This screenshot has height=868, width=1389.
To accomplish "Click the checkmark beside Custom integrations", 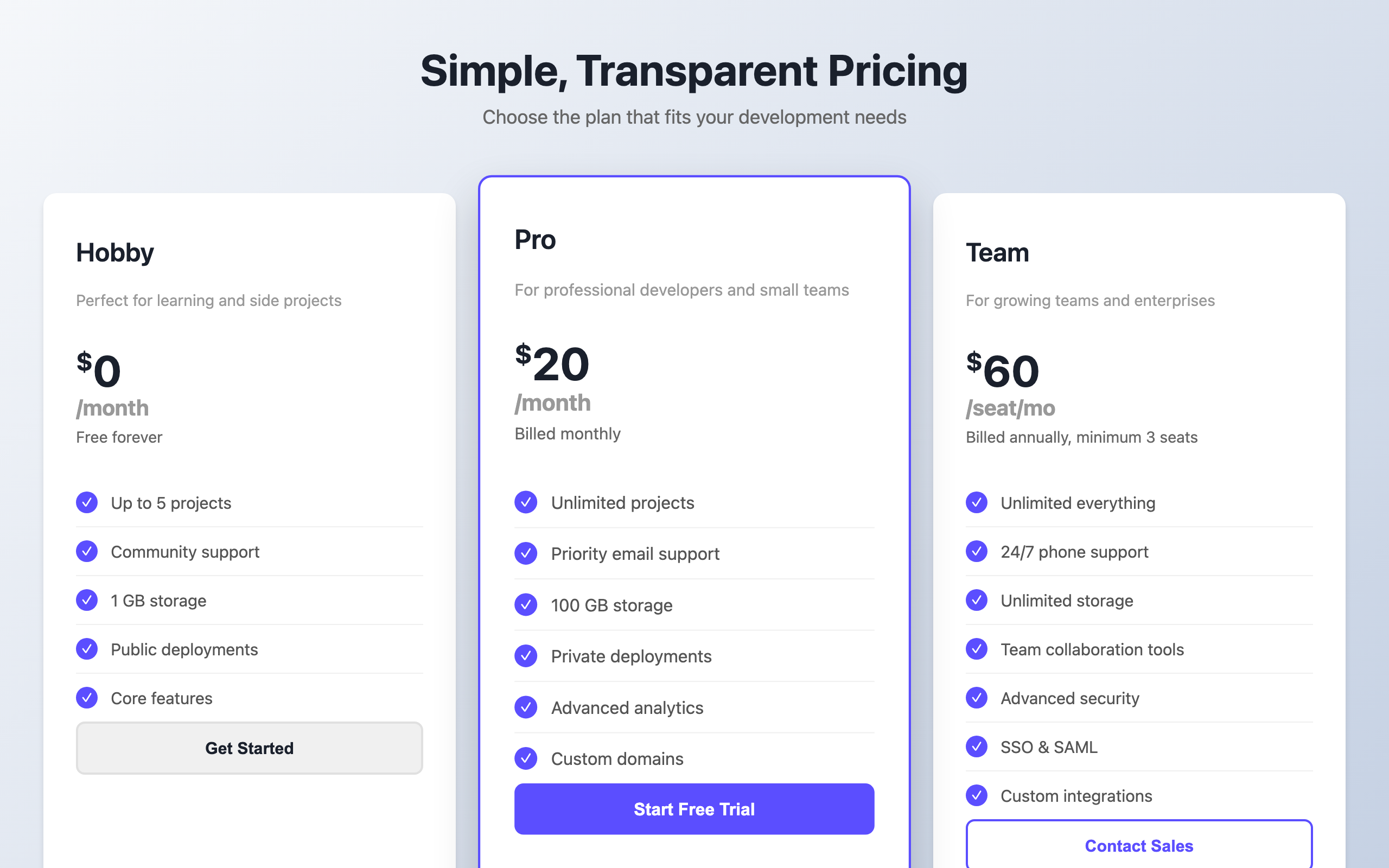I will click(x=976, y=795).
